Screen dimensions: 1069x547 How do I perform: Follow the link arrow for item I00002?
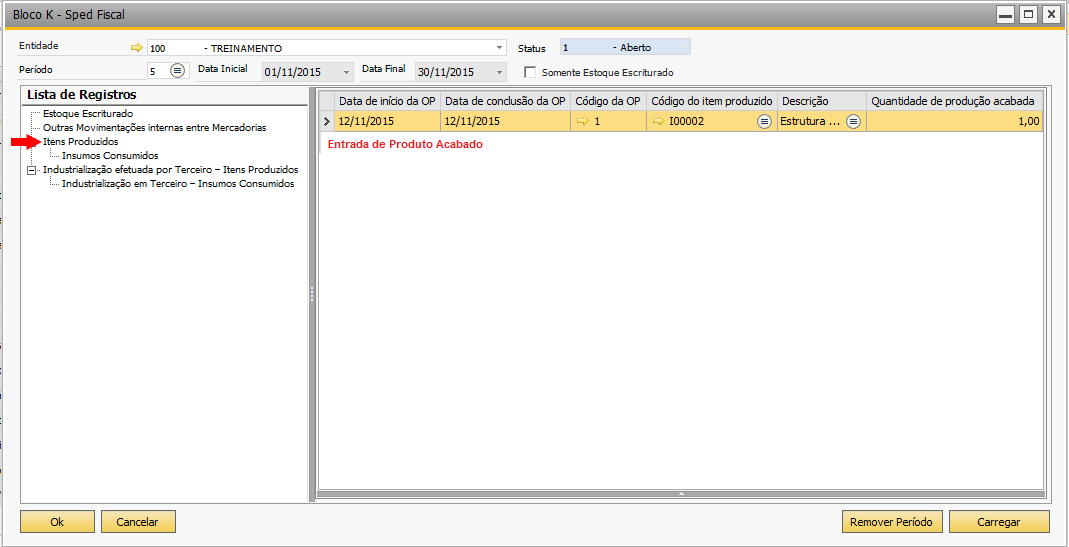click(659, 121)
